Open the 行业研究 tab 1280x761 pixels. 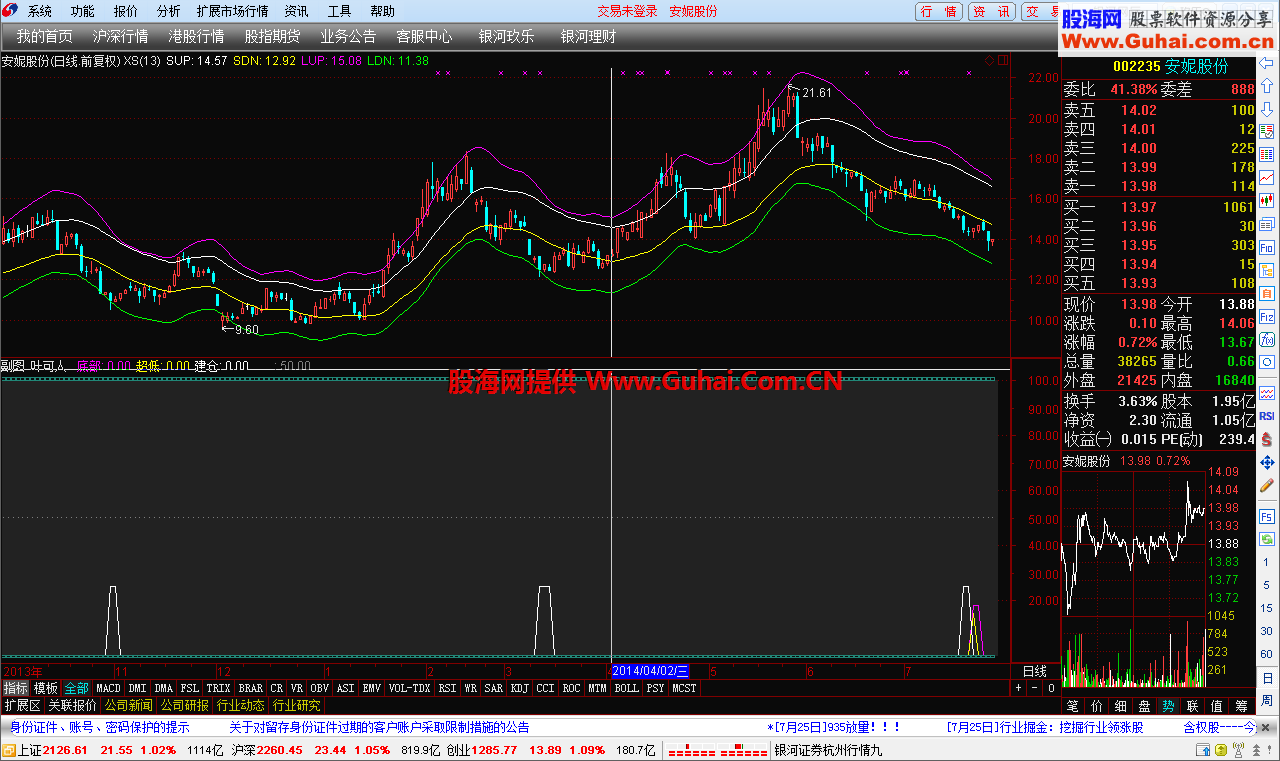point(297,705)
